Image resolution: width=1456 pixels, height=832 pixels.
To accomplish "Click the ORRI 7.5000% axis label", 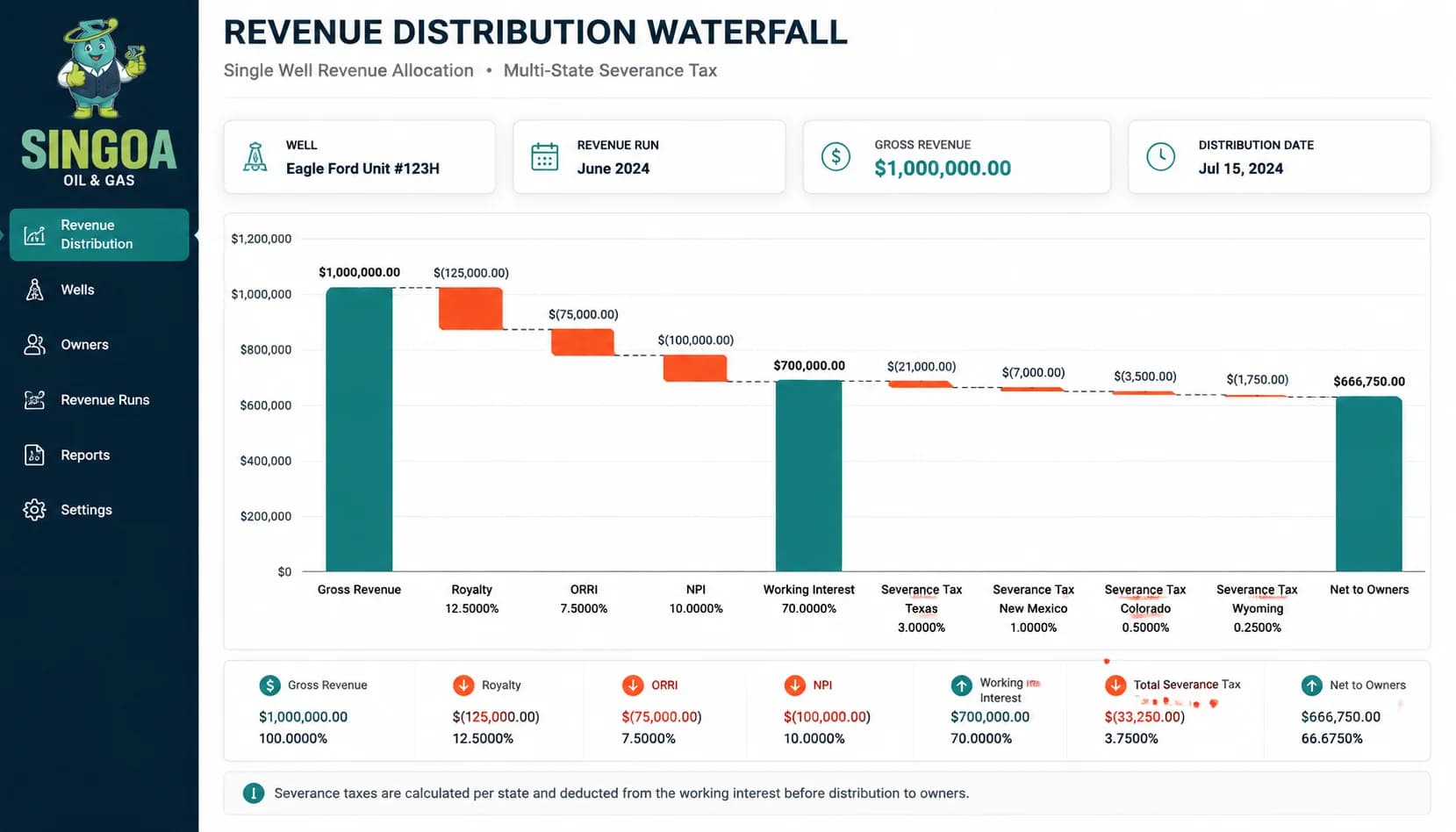I will pos(584,599).
